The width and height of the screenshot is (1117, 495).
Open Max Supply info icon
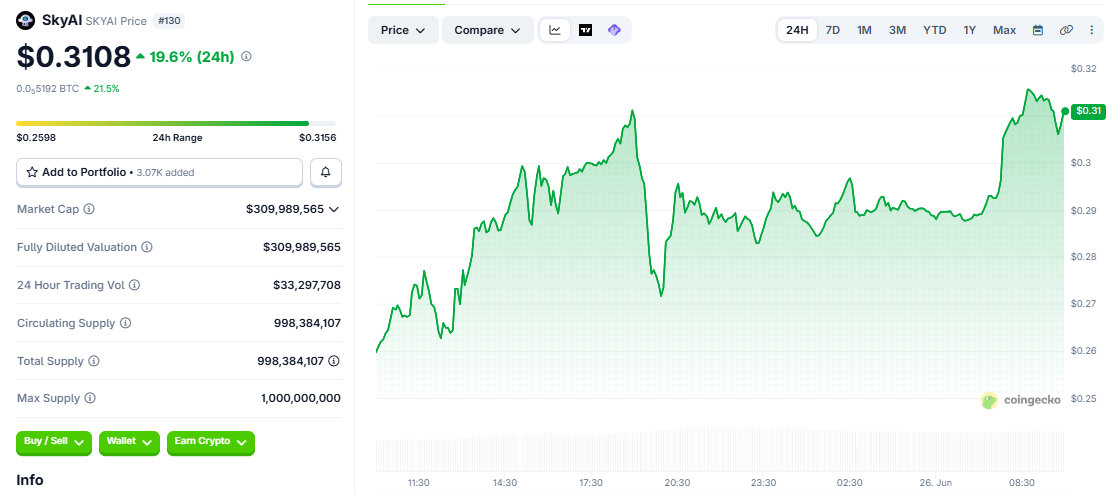click(90, 398)
